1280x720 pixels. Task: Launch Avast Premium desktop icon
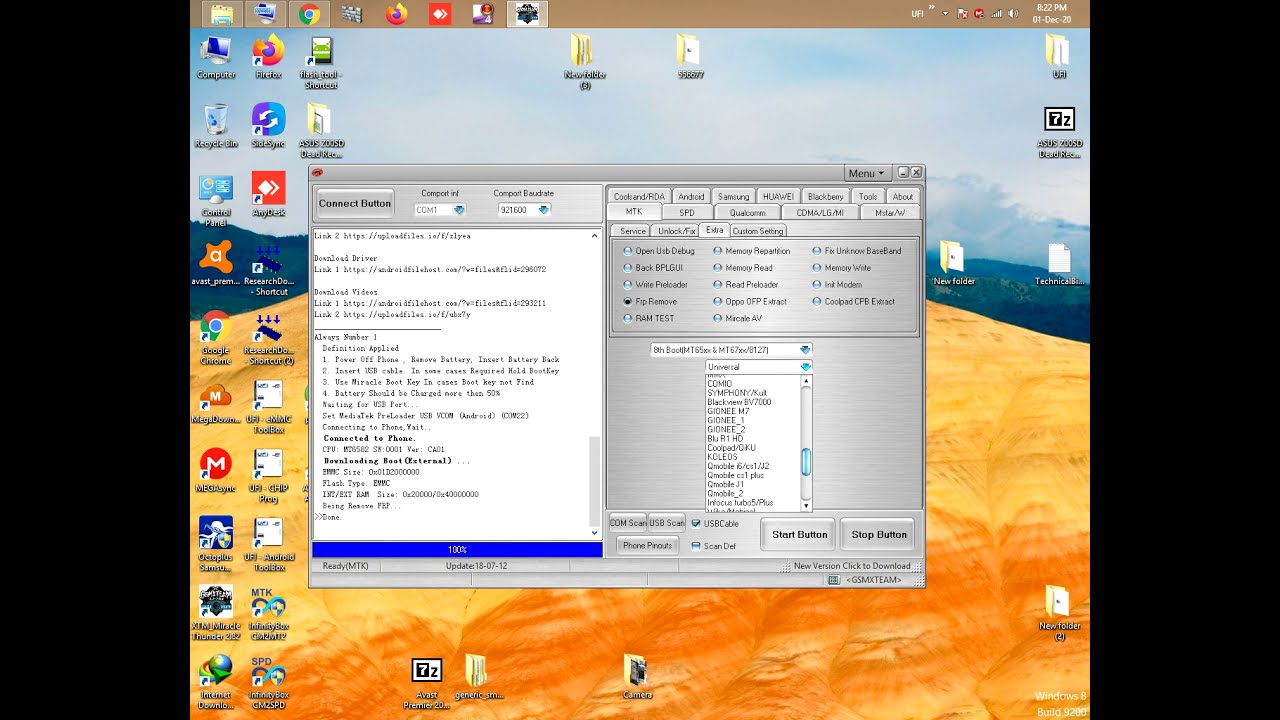coord(216,264)
